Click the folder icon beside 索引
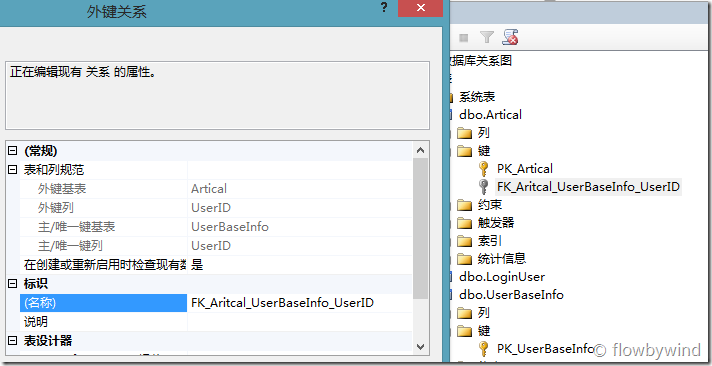Image resolution: width=712 pixels, height=366 pixels. point(465,241)
